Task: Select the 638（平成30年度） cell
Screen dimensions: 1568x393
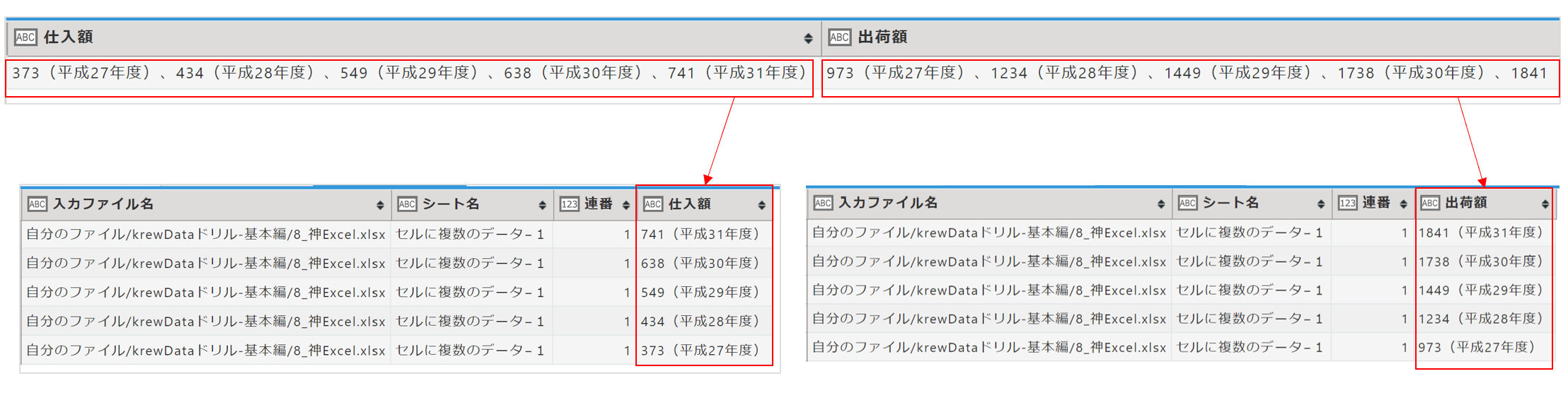Action: pos(705,263)
